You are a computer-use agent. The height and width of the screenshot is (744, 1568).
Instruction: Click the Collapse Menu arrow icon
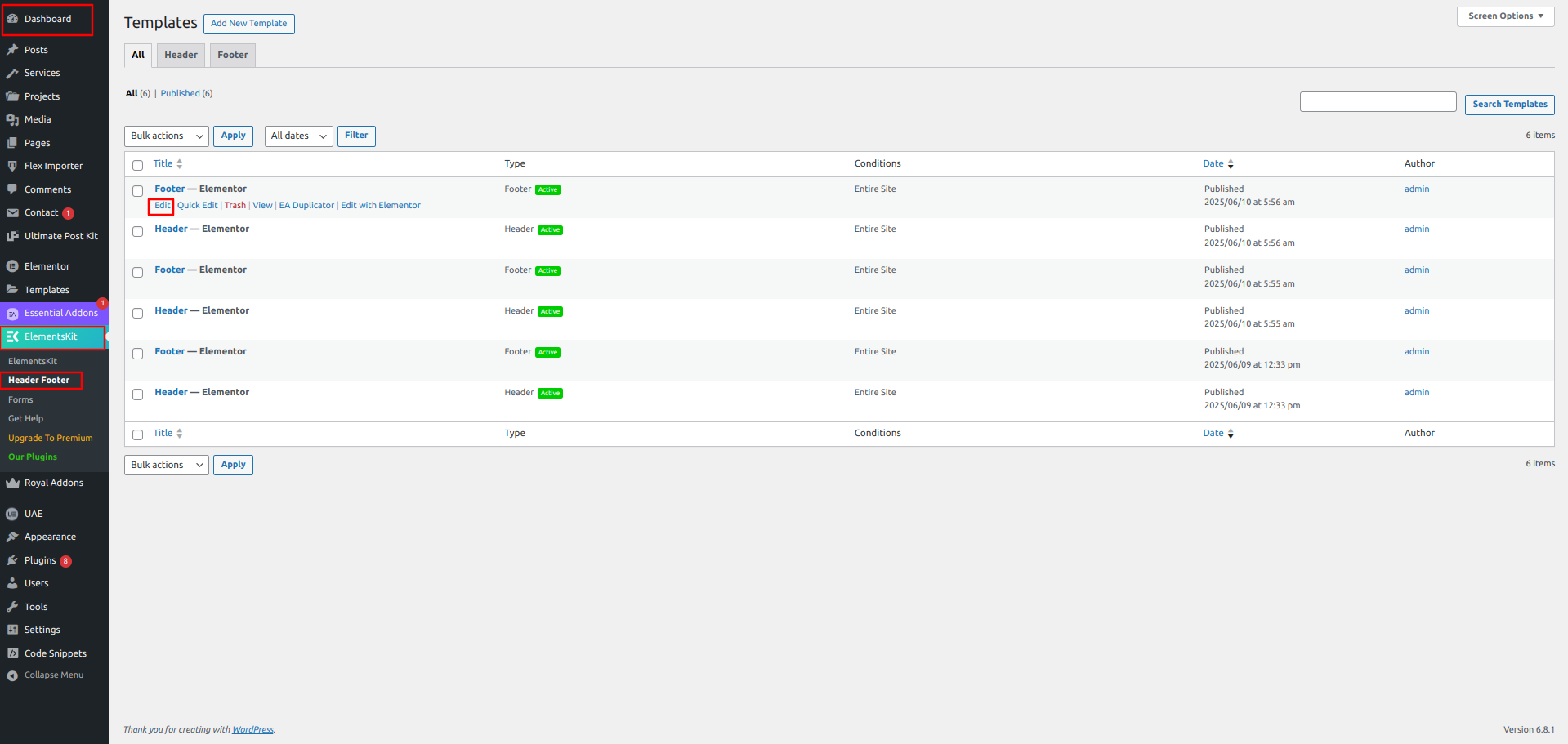[x=12, y=675]
